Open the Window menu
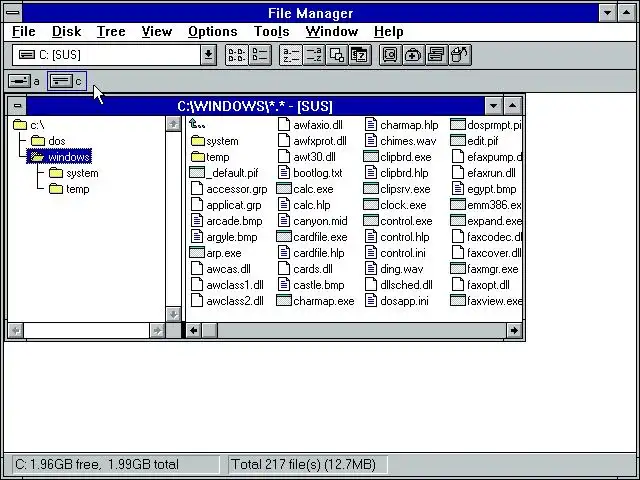Screen dimensions: 640x480 click(x=332, y=31)
